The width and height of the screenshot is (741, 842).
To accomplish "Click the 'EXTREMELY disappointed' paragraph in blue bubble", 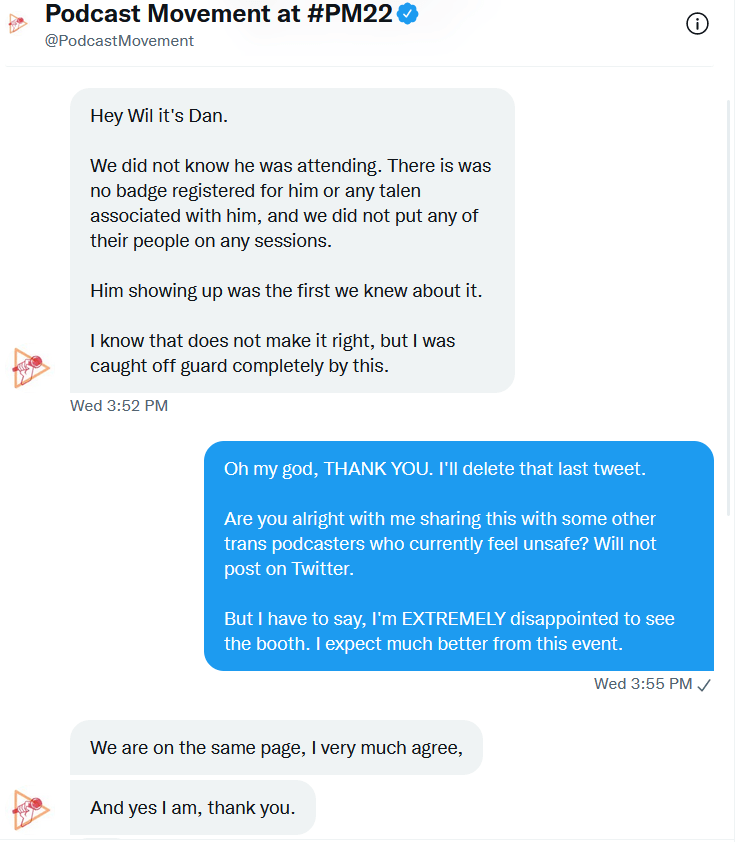I will pyautogui.click(x=449, y=631).
